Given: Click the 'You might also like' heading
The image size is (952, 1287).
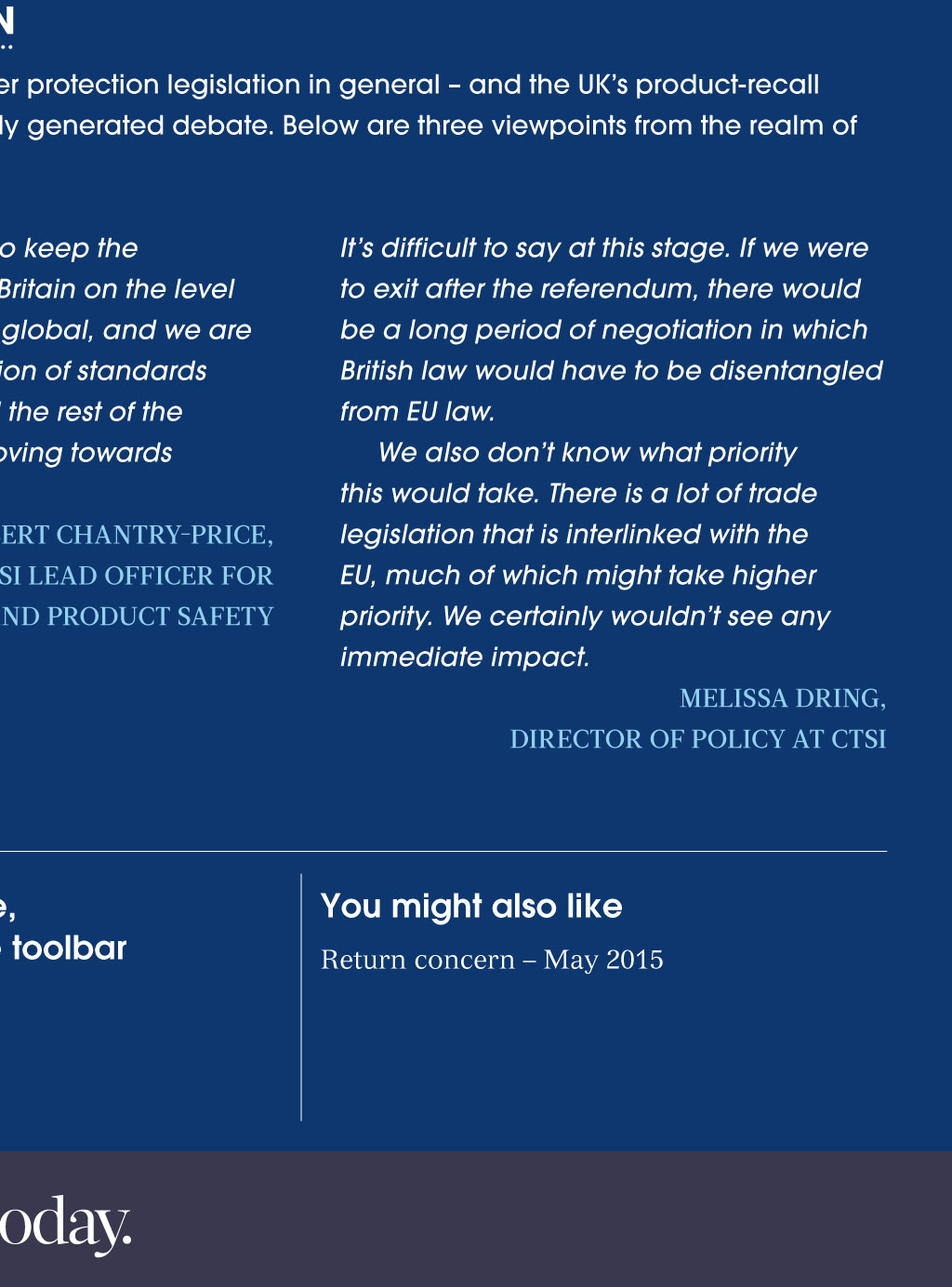Looking at the screenshot, I should 471,906.
